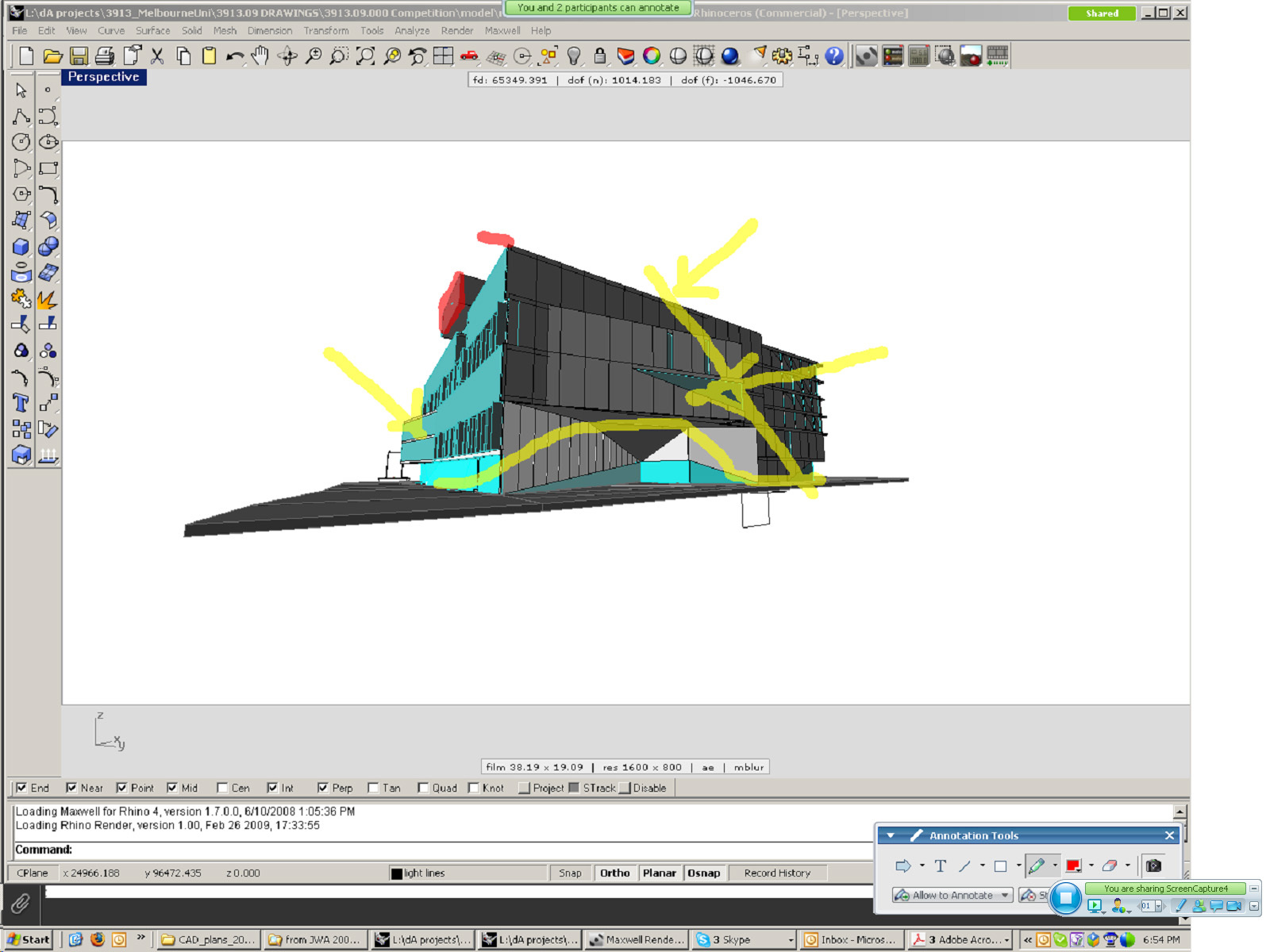
Task: Toggle the Perp osnap checkbox
Action: coord(323,788)
